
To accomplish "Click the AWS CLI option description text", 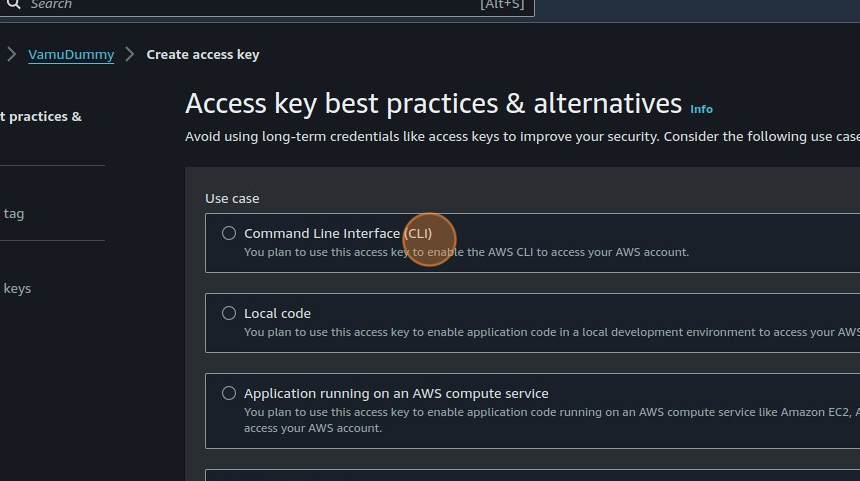I will (x=466, y=252).
